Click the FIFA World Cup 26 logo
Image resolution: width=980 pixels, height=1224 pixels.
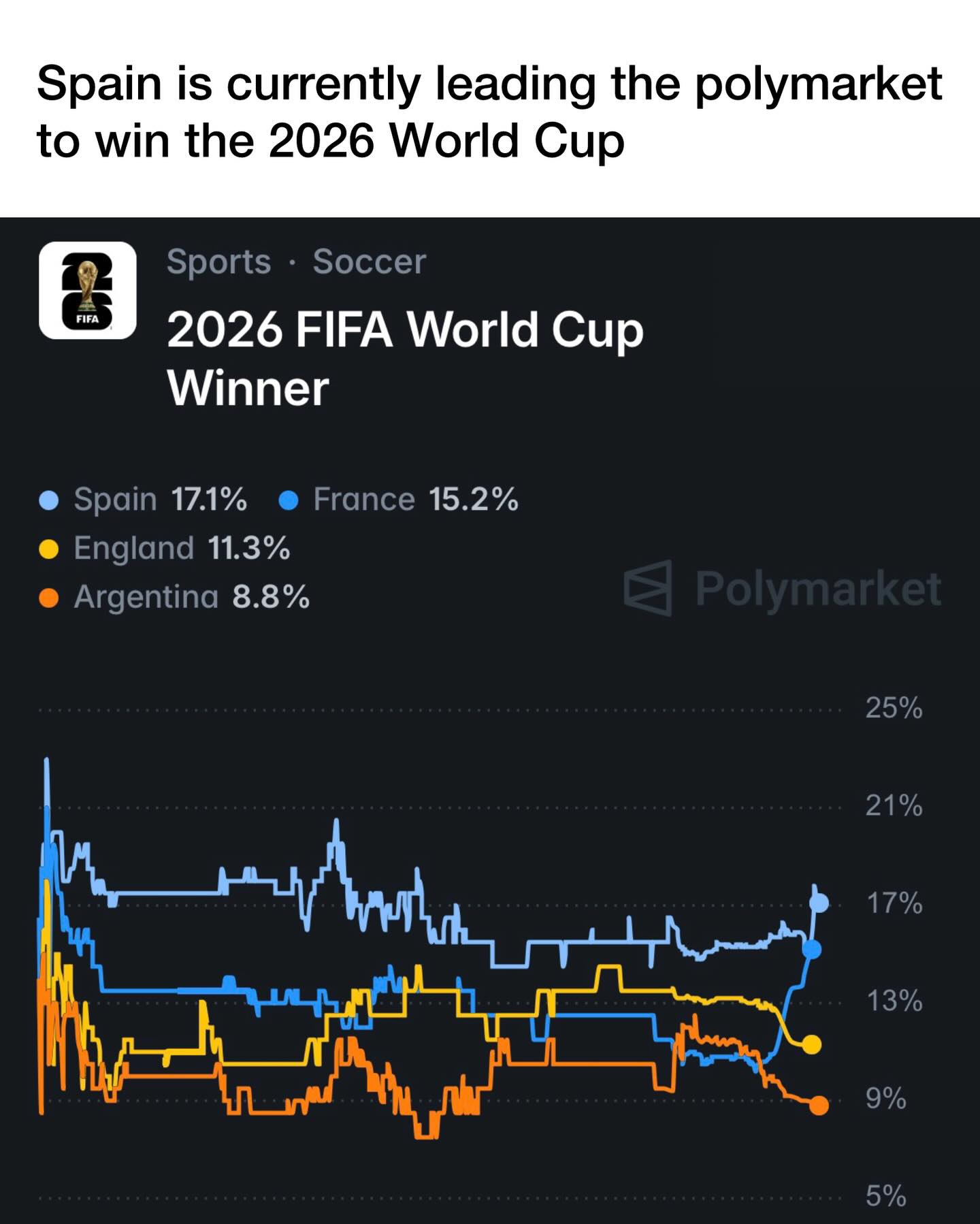coord(88,291)
